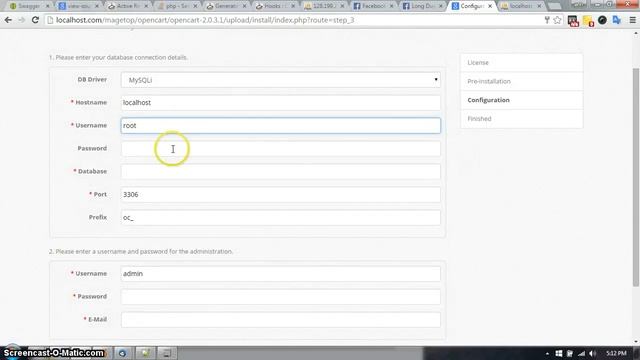Switch to the last localhost tab
640x360 pixels.
521,6
